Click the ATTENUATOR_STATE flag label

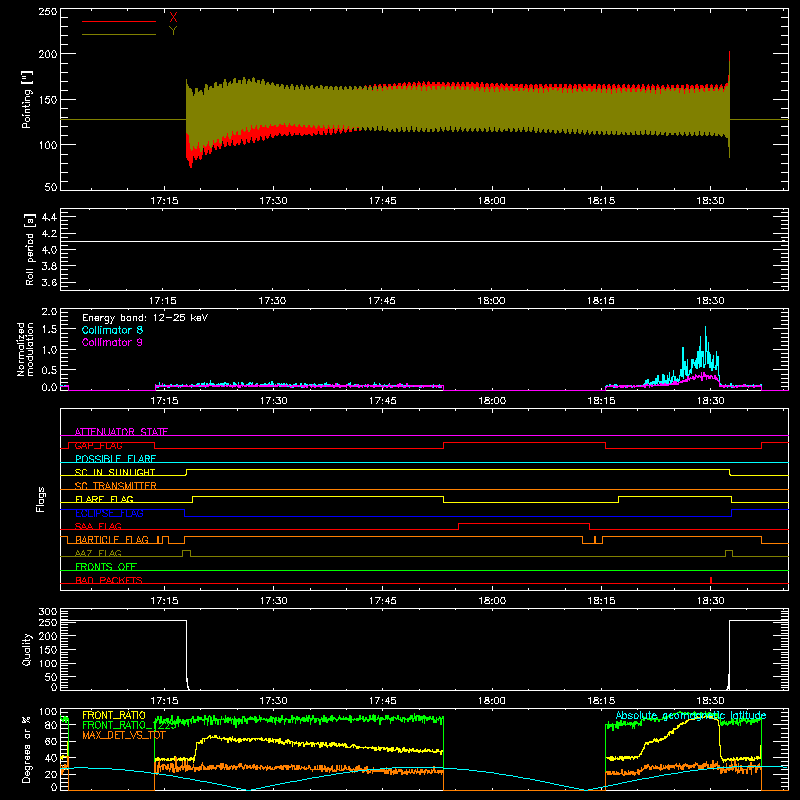coord(121,432)
